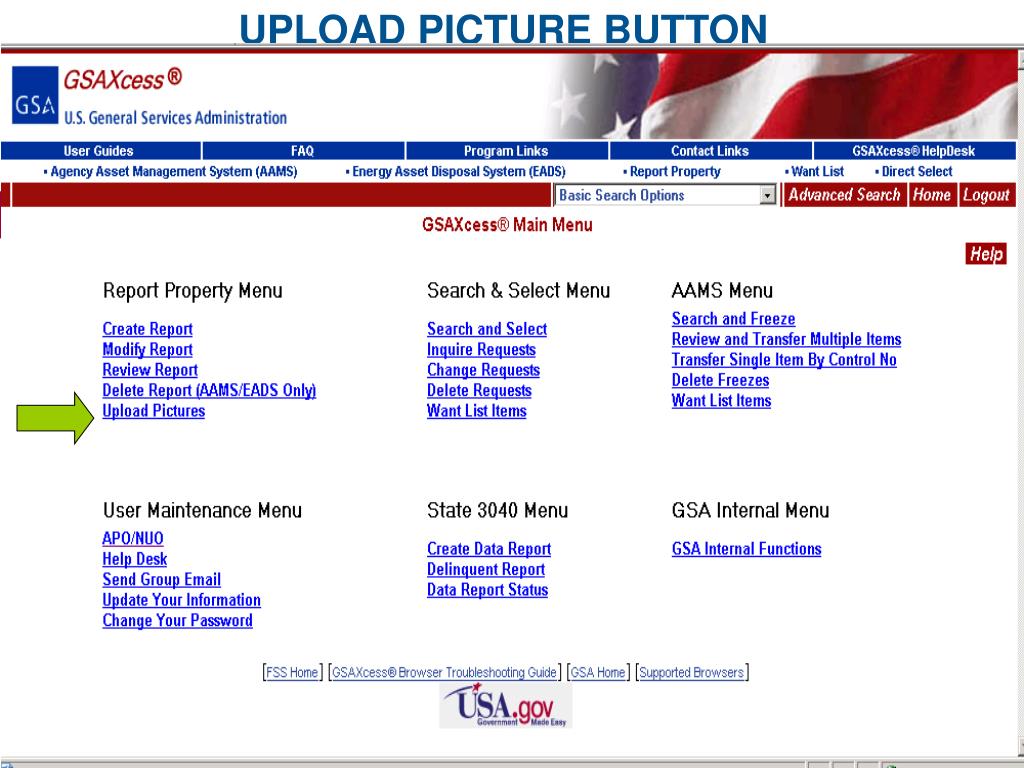Open Delete Freezes
The image size is (1024, 768).
(x=720, y=380)
